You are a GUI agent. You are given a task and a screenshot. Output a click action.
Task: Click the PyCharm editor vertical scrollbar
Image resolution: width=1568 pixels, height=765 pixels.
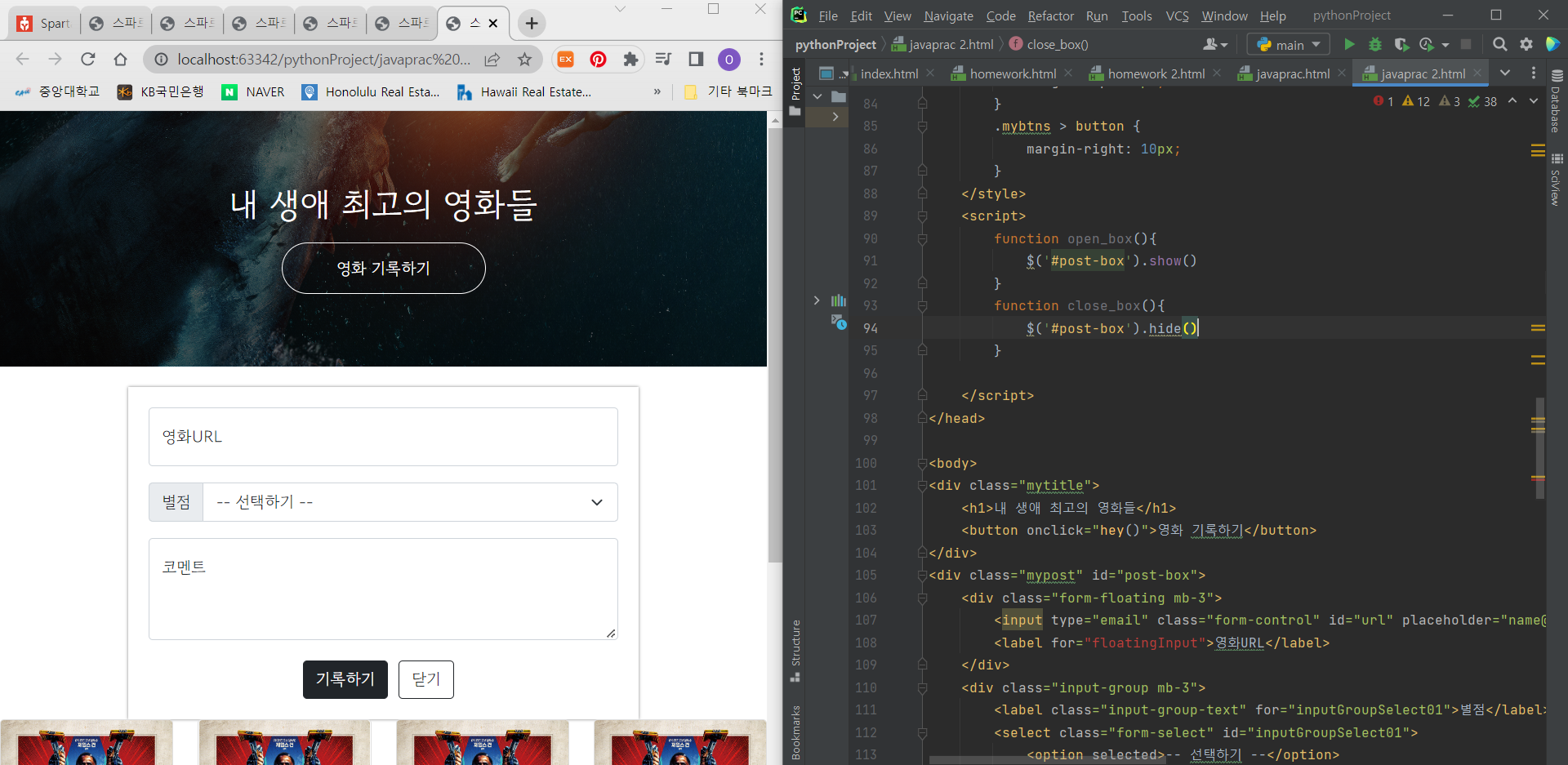1539,447
